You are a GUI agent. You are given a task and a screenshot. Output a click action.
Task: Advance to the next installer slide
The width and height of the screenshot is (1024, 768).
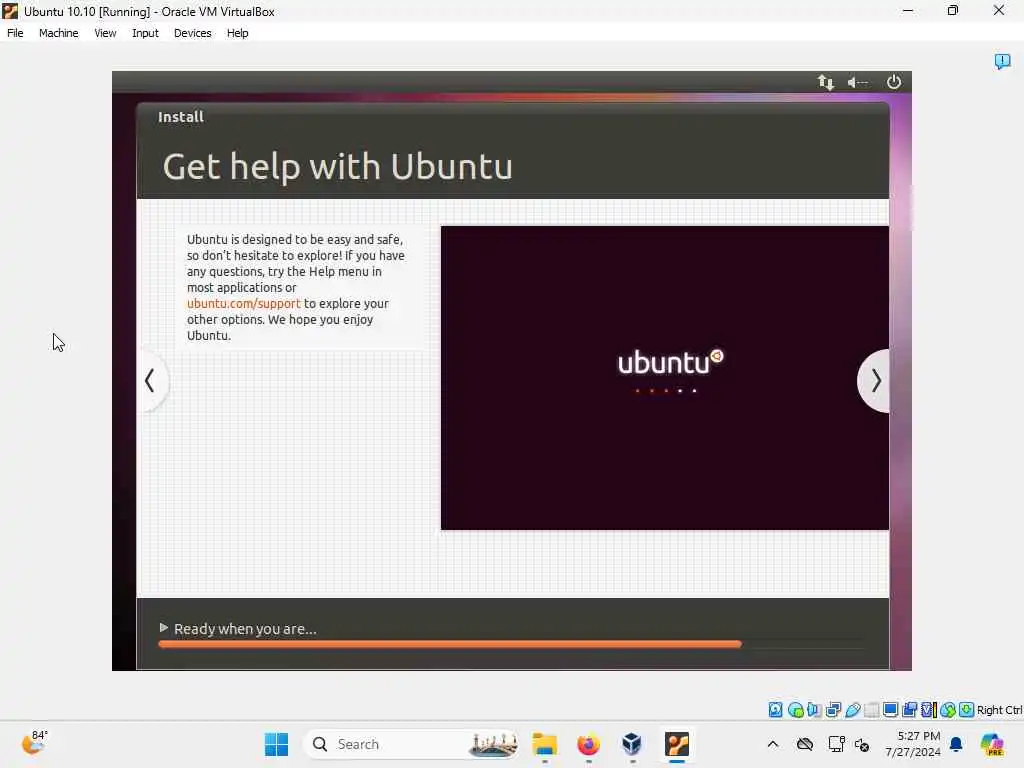(x=875, y=381)
